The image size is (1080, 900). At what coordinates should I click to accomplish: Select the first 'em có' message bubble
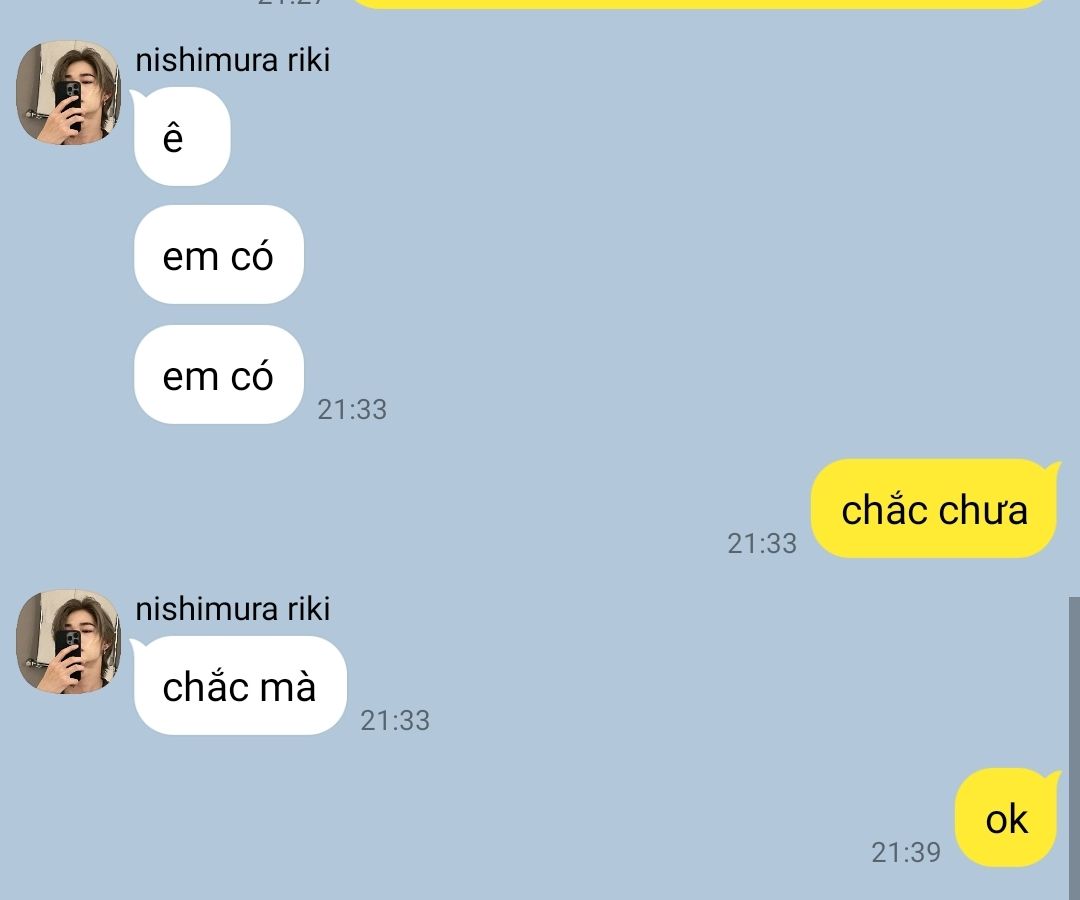(x=218, y=254)
